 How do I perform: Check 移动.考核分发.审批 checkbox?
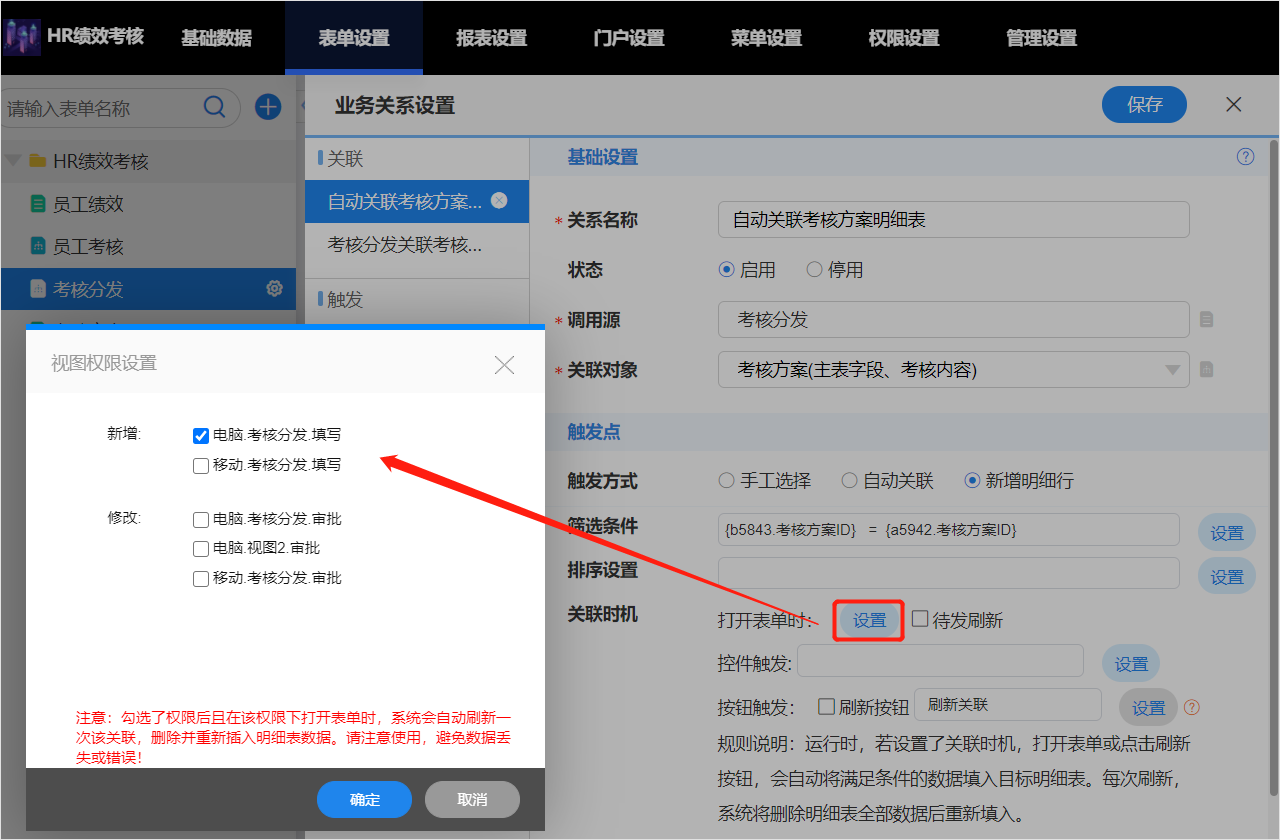tap(201, 579)
